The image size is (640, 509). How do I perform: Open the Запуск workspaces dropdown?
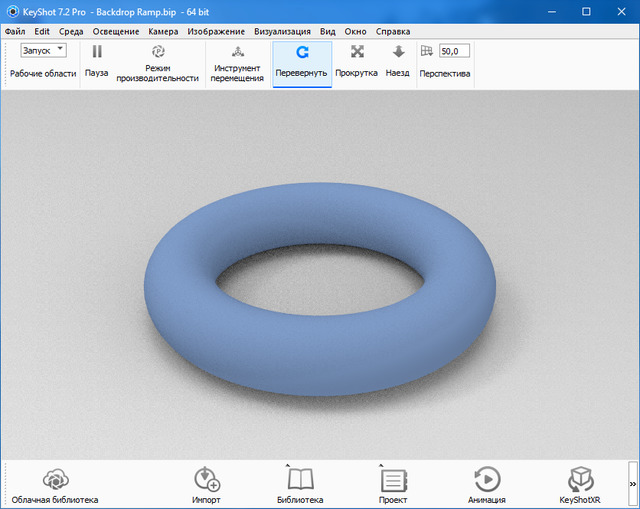[x=43, y=49]
